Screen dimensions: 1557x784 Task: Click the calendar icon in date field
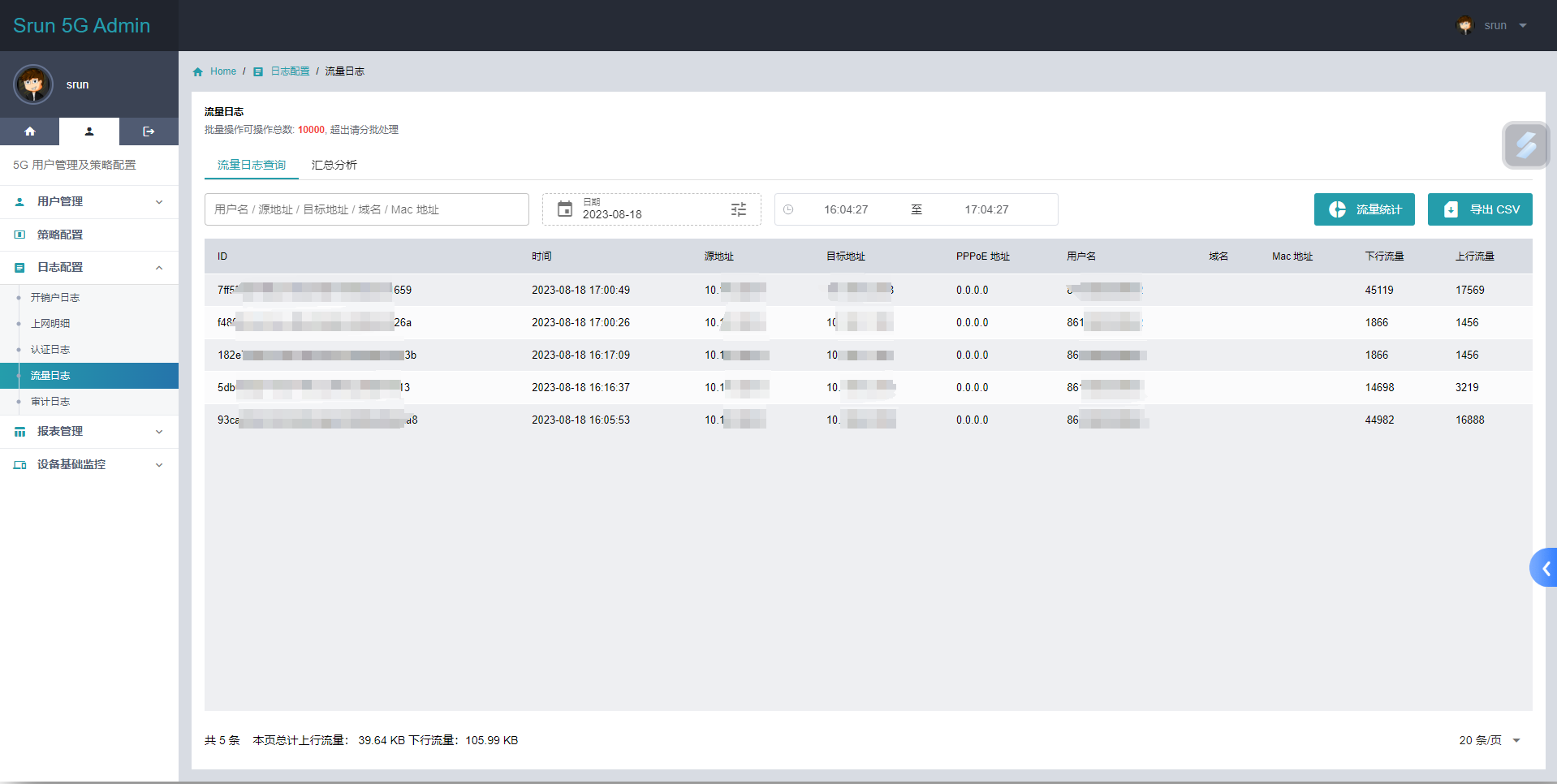(565, 209)
